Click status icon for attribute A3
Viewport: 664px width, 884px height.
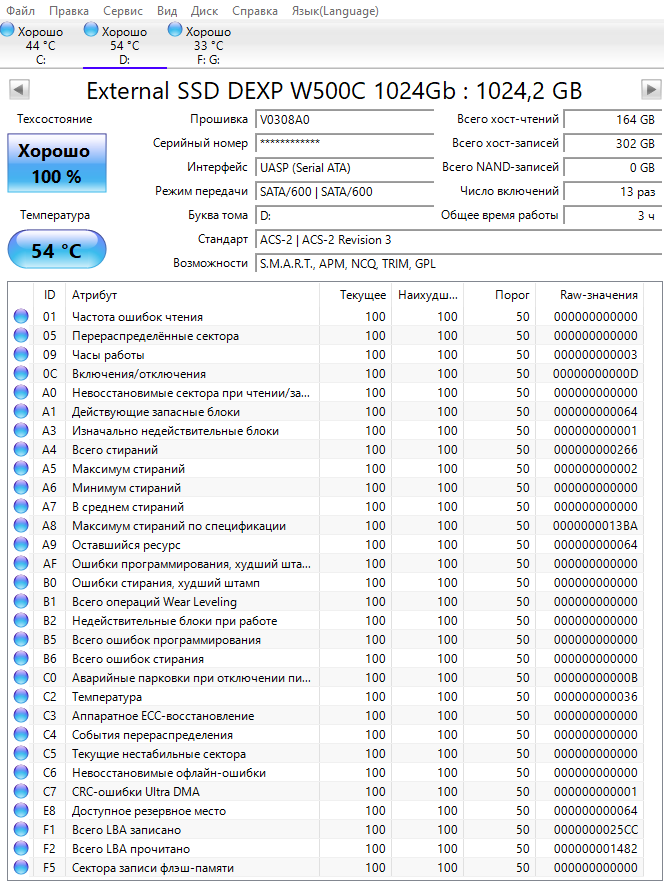pyautogui.click(x=21, y=430)
